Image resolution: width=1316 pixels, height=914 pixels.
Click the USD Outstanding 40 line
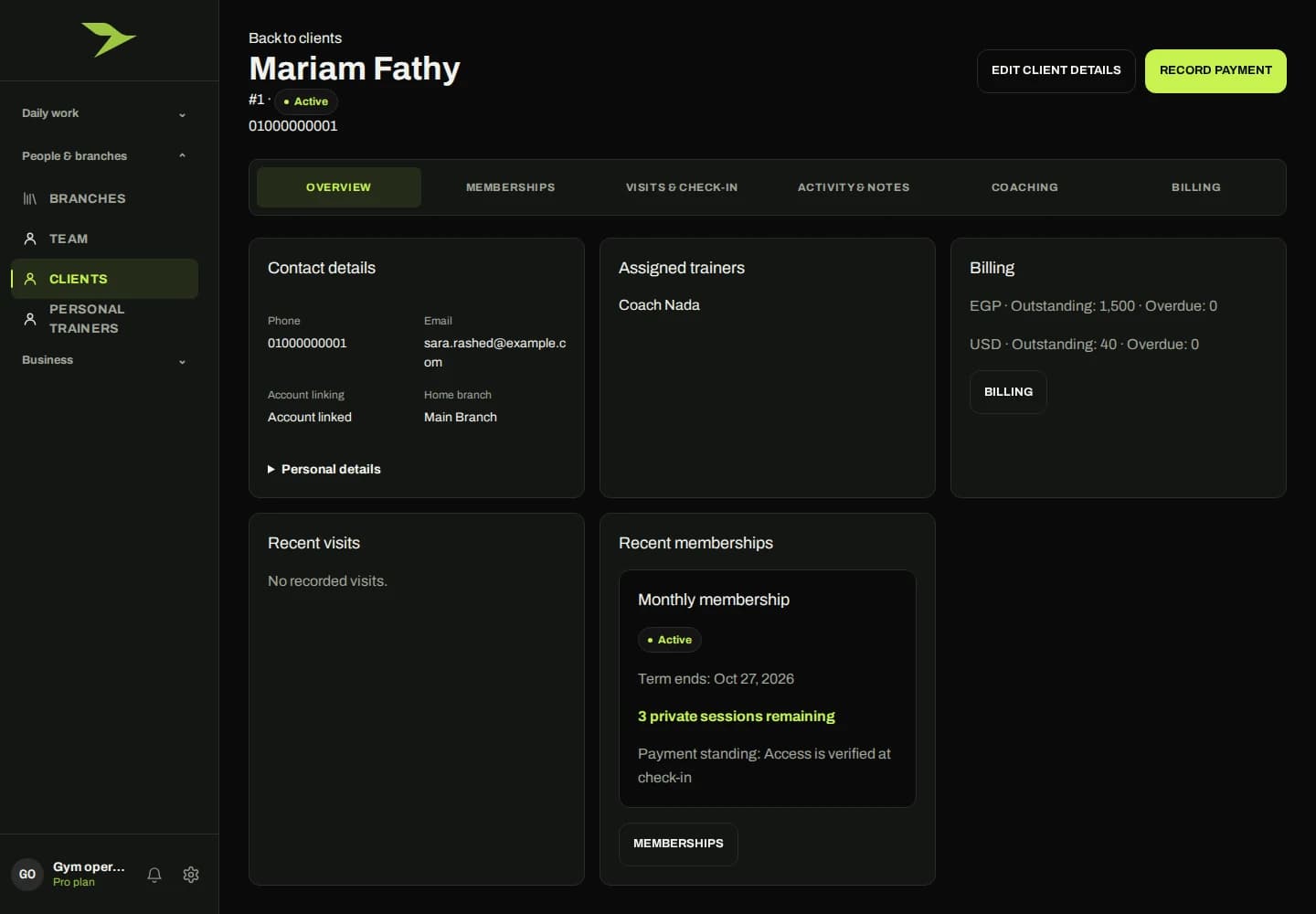point(1084,345)
